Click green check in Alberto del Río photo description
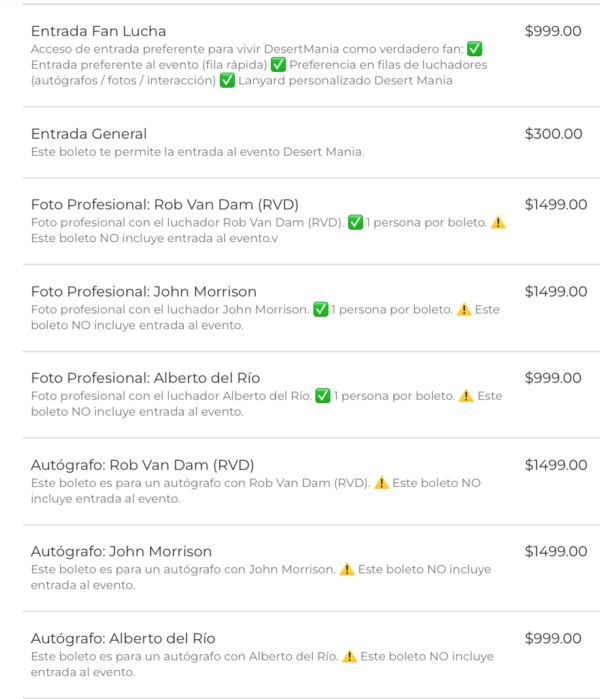 (x=323, y=396)
